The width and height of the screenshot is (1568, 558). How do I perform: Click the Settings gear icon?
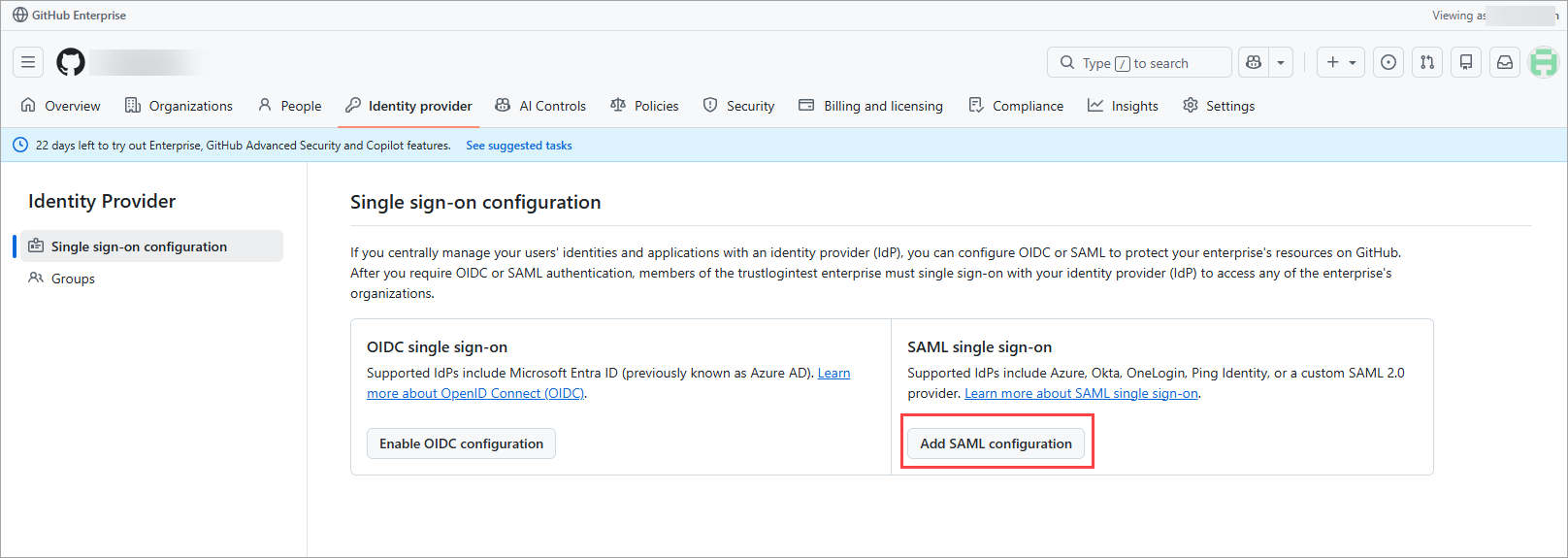tap(1191, 105)
